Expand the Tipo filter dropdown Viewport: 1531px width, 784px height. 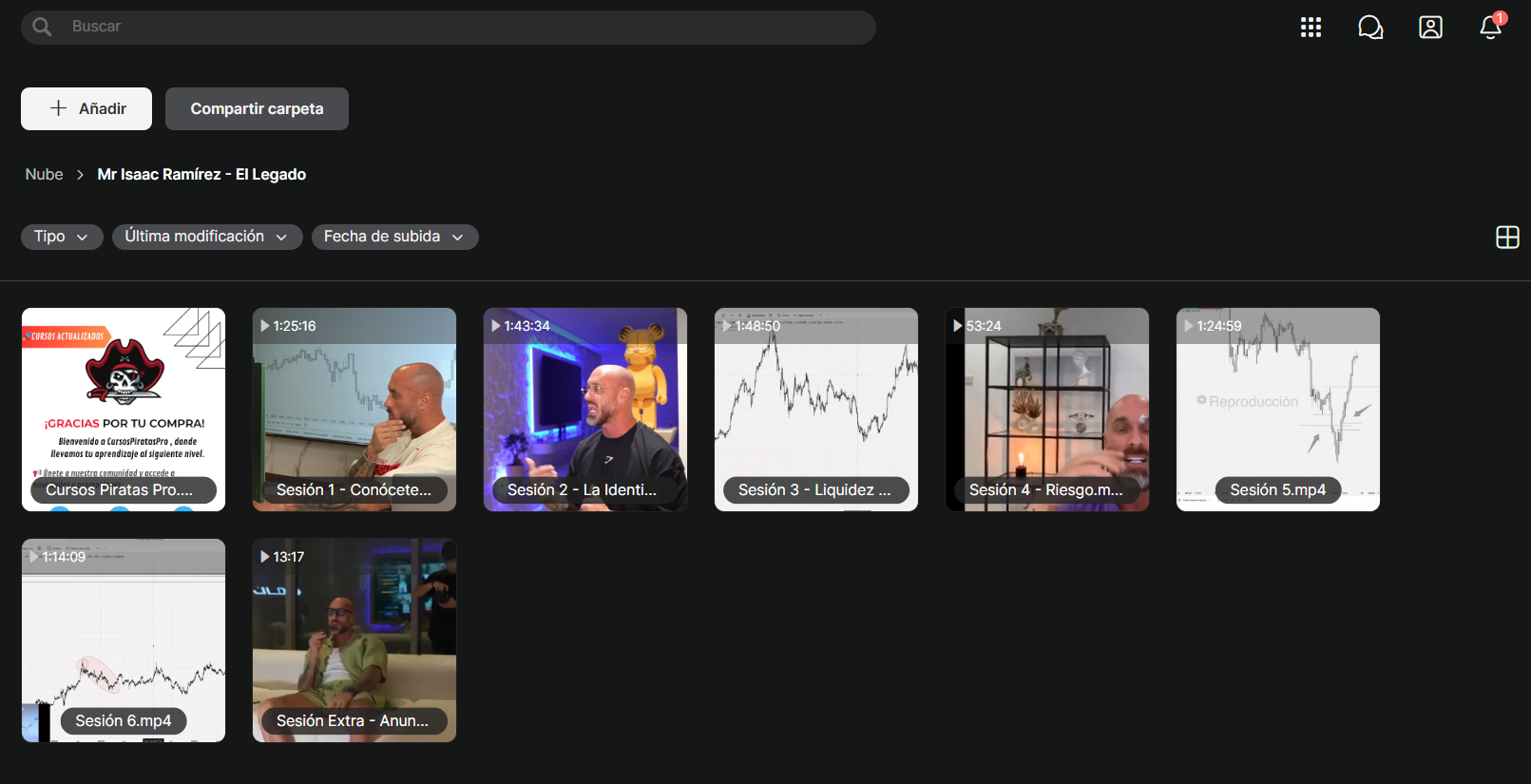[x=61, y=237]
